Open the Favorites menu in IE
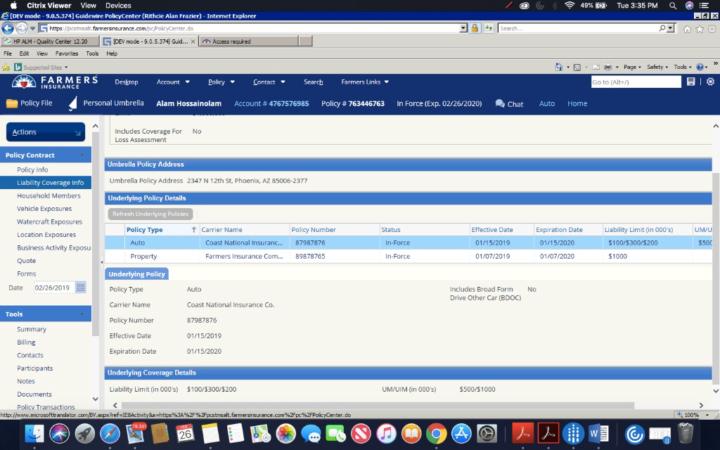The width and height of the screenshot is (720, 450). 67,54
